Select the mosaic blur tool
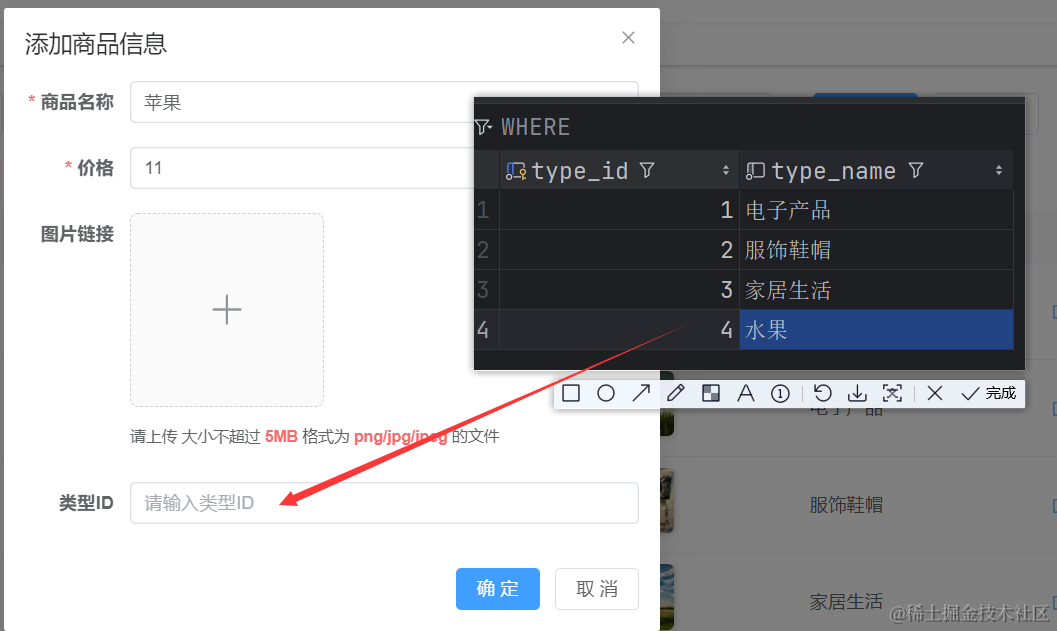 (711, 393)
